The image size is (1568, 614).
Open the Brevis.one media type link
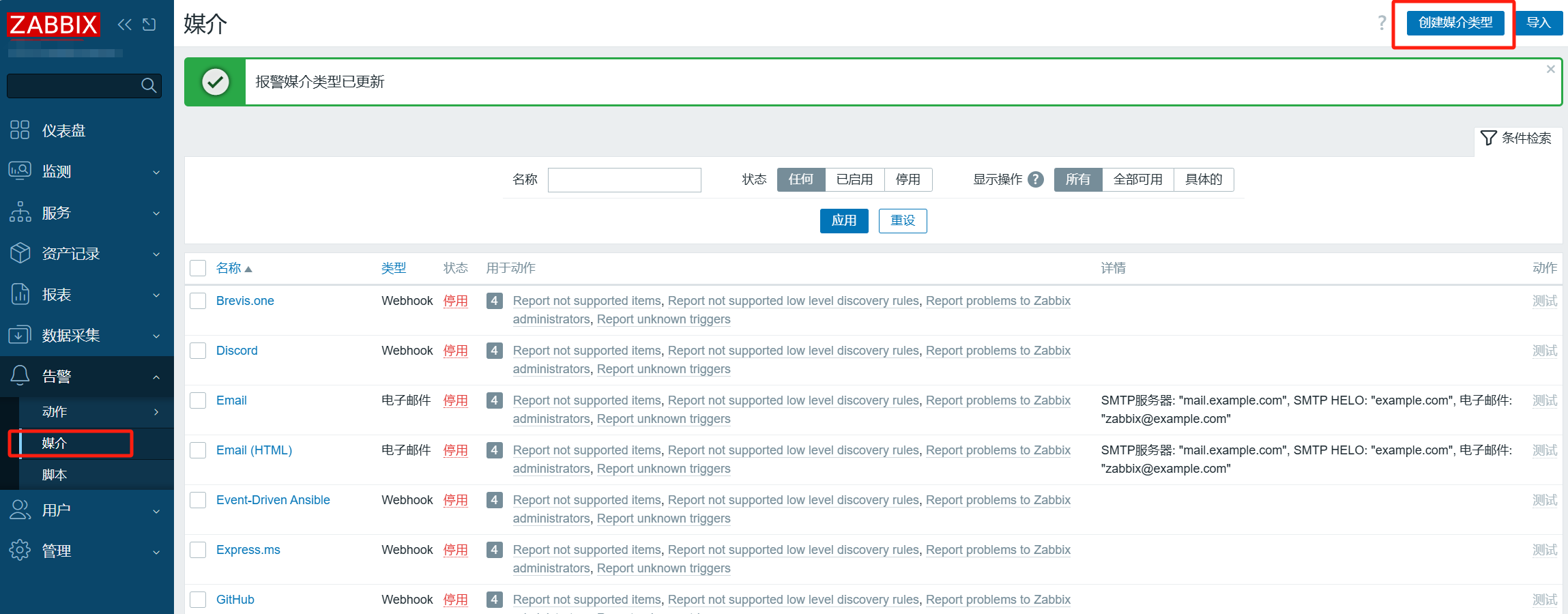pyautogui.click(x=245, y=300)
